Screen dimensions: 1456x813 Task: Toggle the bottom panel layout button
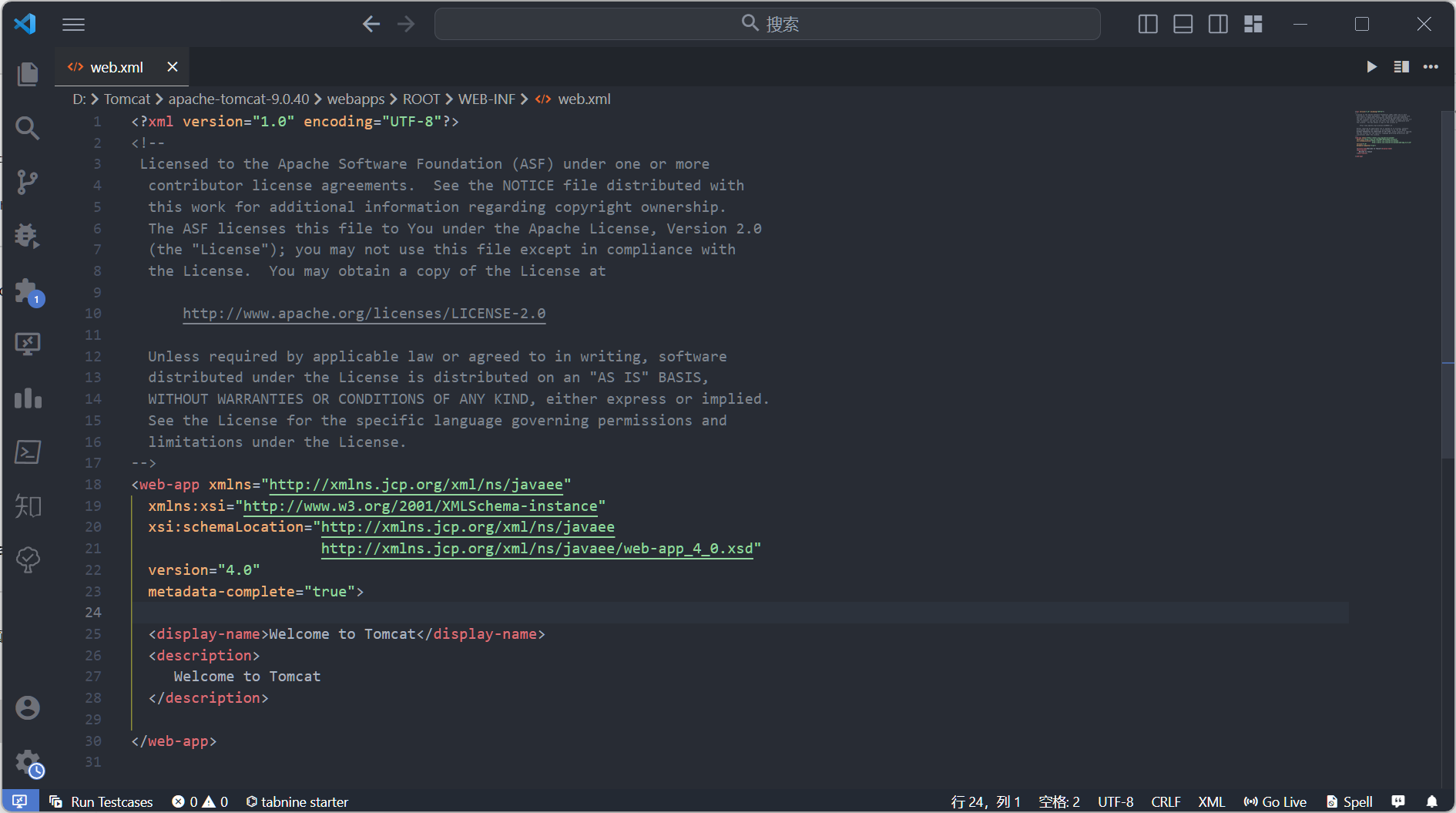pyautogui.click(x=1183, y=25)
